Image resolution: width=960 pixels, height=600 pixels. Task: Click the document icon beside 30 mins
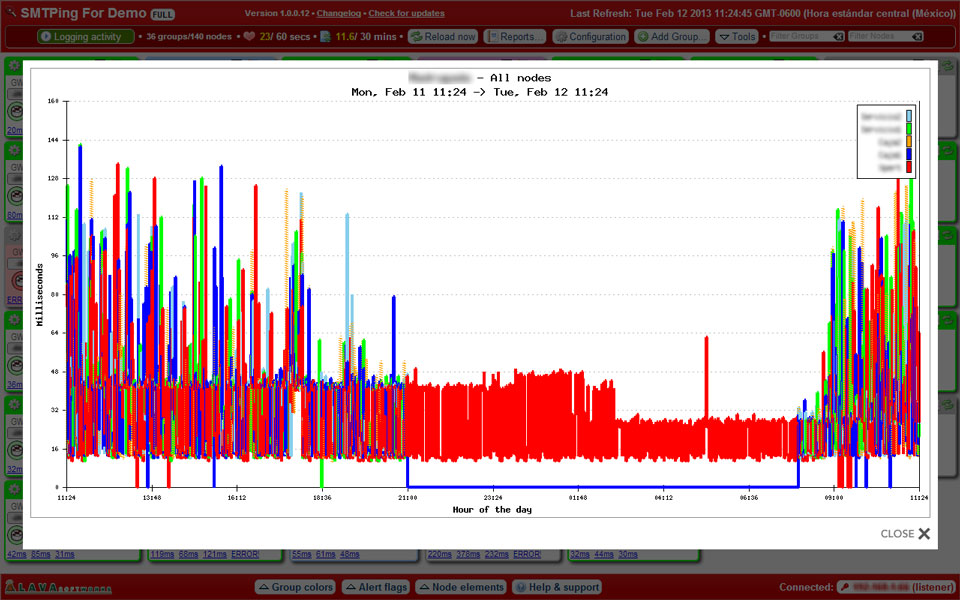(x=324, y=37)
